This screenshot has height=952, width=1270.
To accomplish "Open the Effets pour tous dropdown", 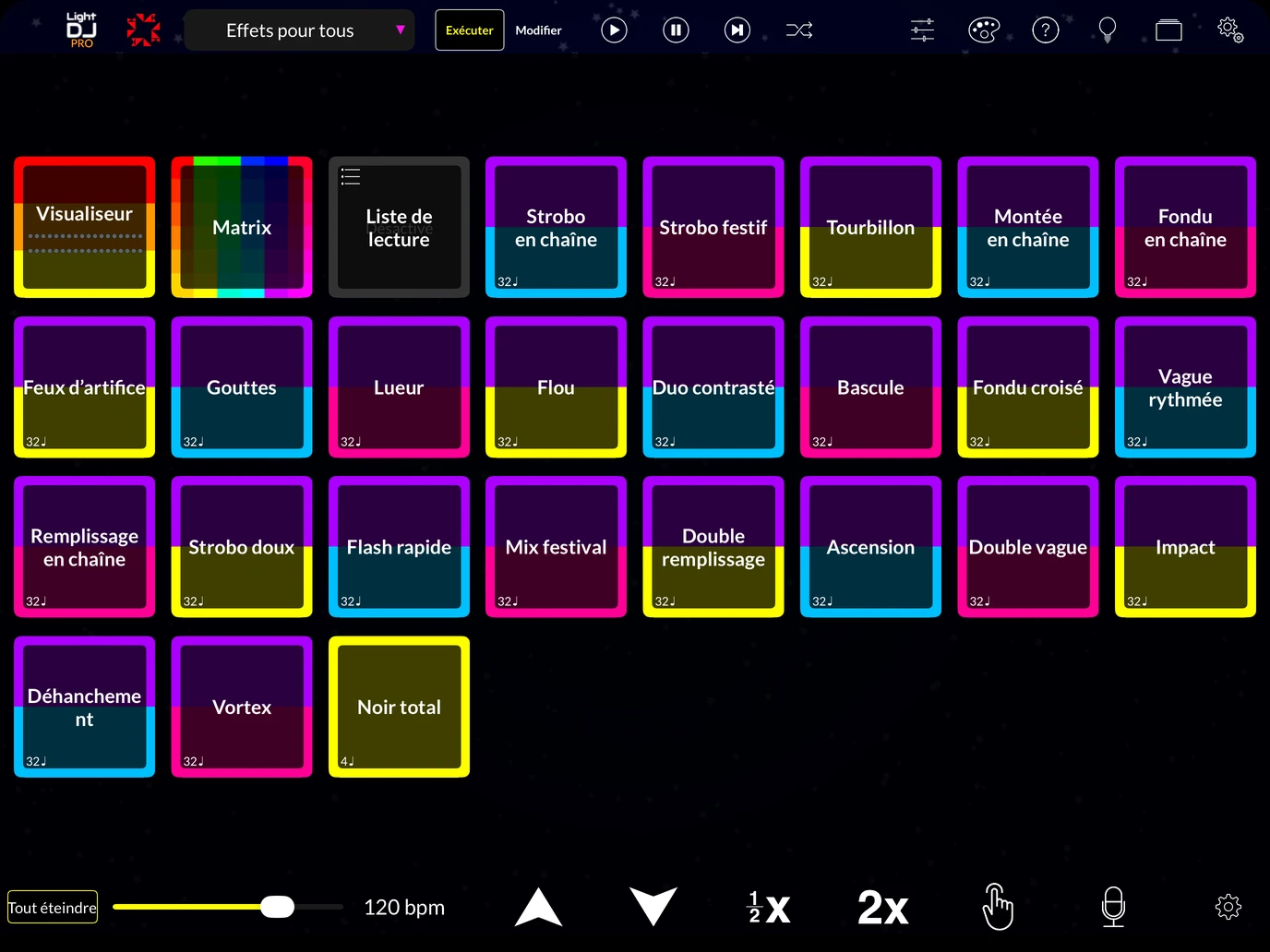I will click(x=300, y=30).
